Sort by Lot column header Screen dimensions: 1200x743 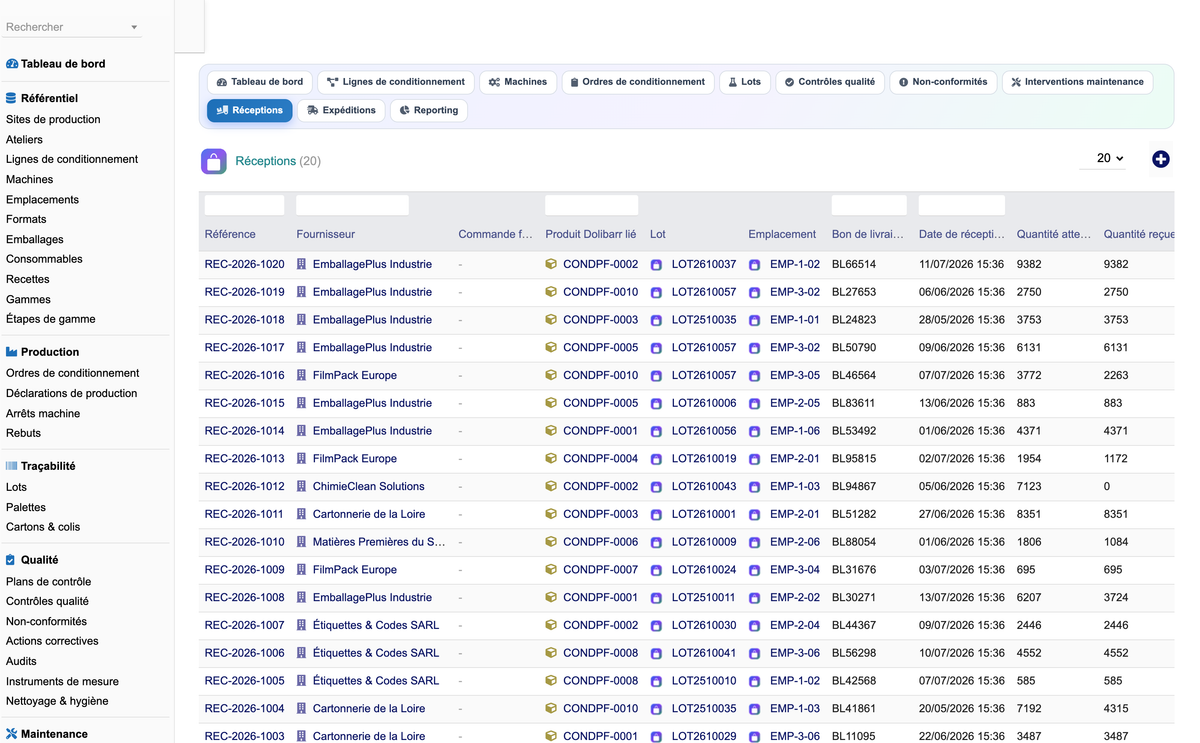point(658,234)
